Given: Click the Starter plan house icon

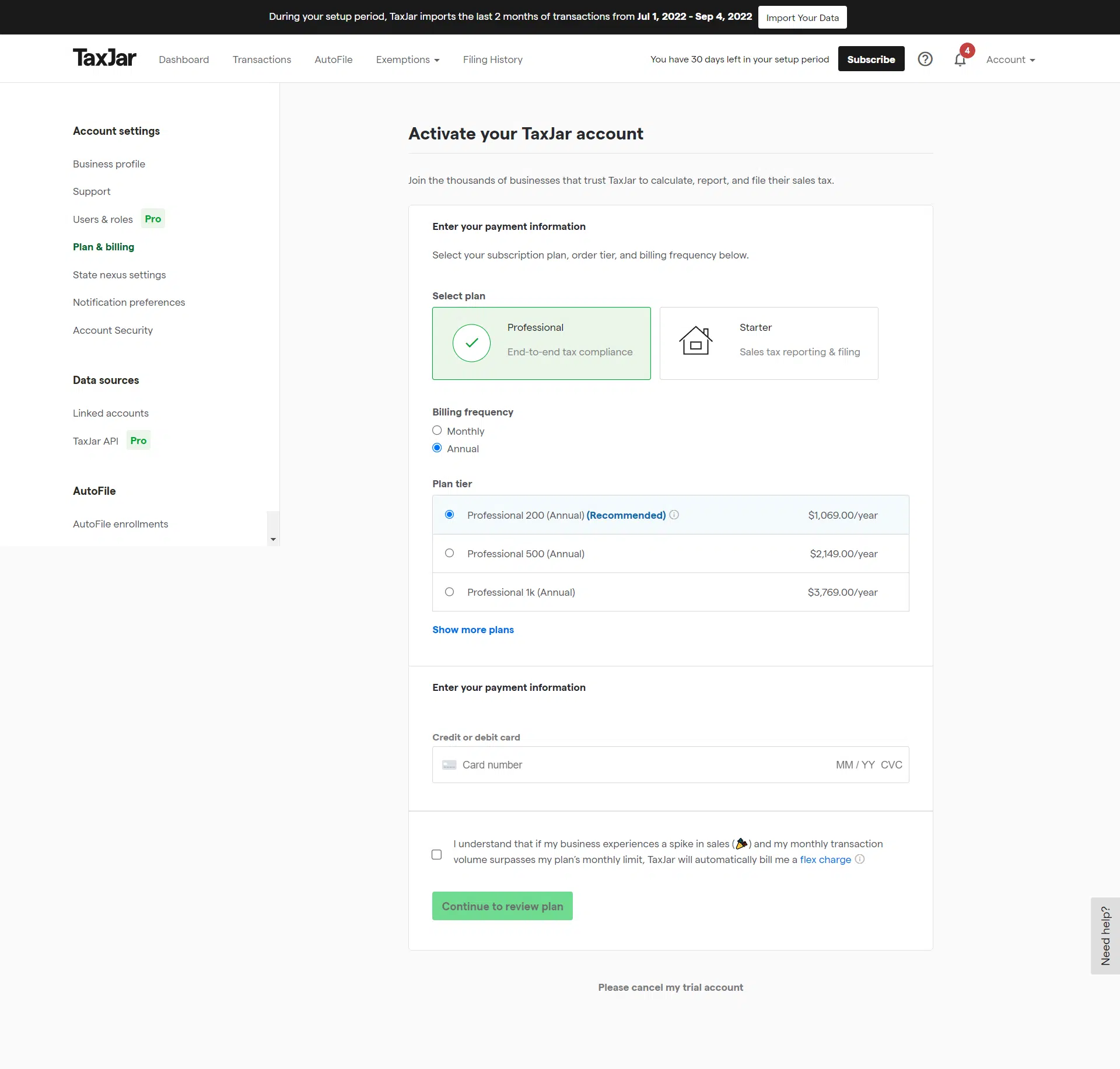Looking at the screenshot, I should [696, 340].
